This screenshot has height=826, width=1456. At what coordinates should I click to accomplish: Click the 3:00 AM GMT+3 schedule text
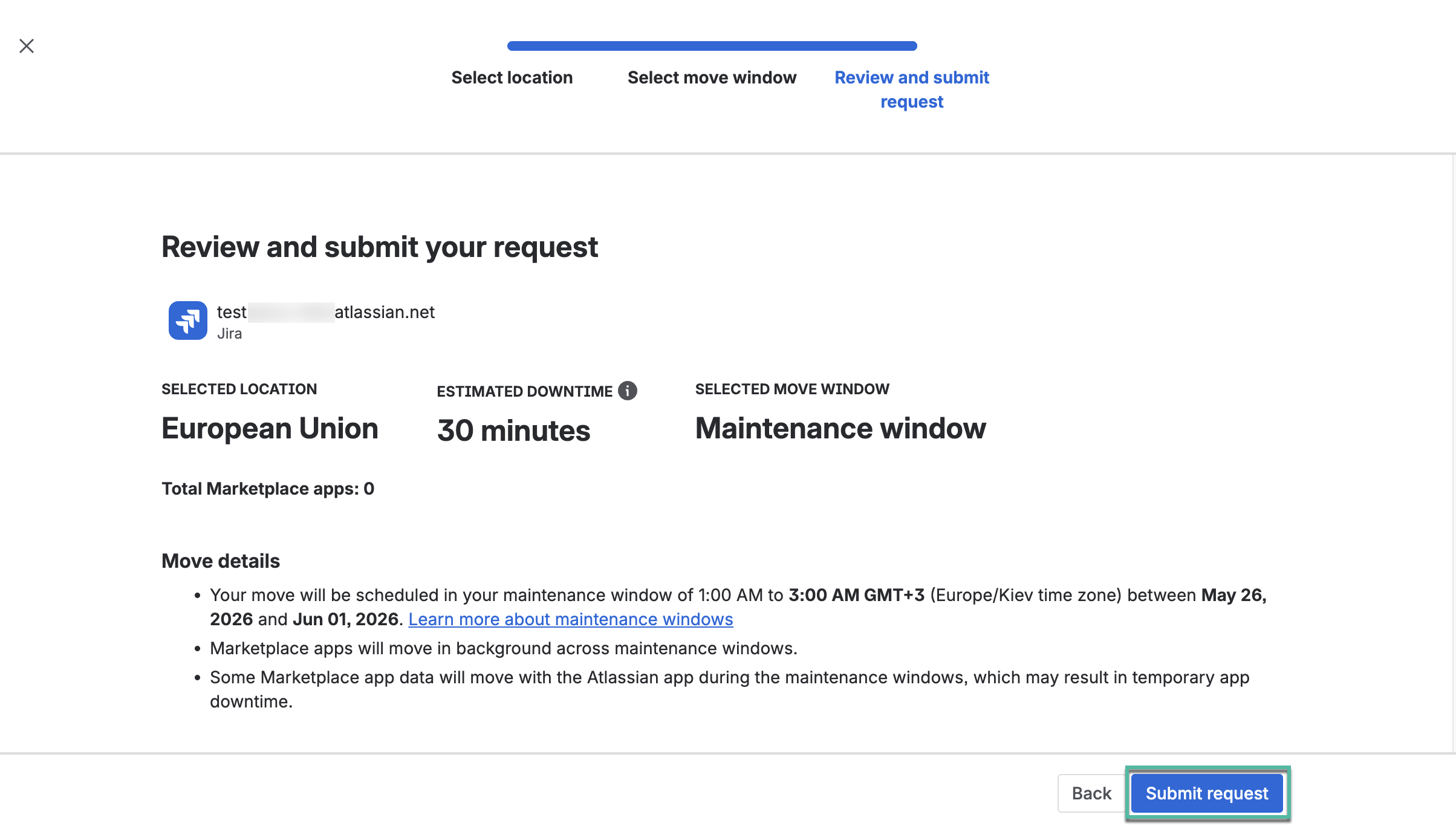click(x=857, y=595)
